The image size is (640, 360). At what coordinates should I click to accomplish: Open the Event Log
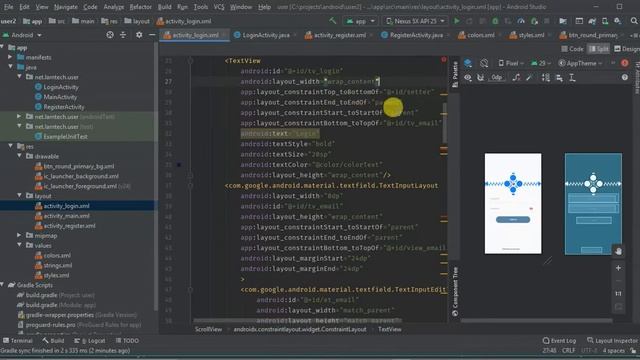[x=560, y=340]
